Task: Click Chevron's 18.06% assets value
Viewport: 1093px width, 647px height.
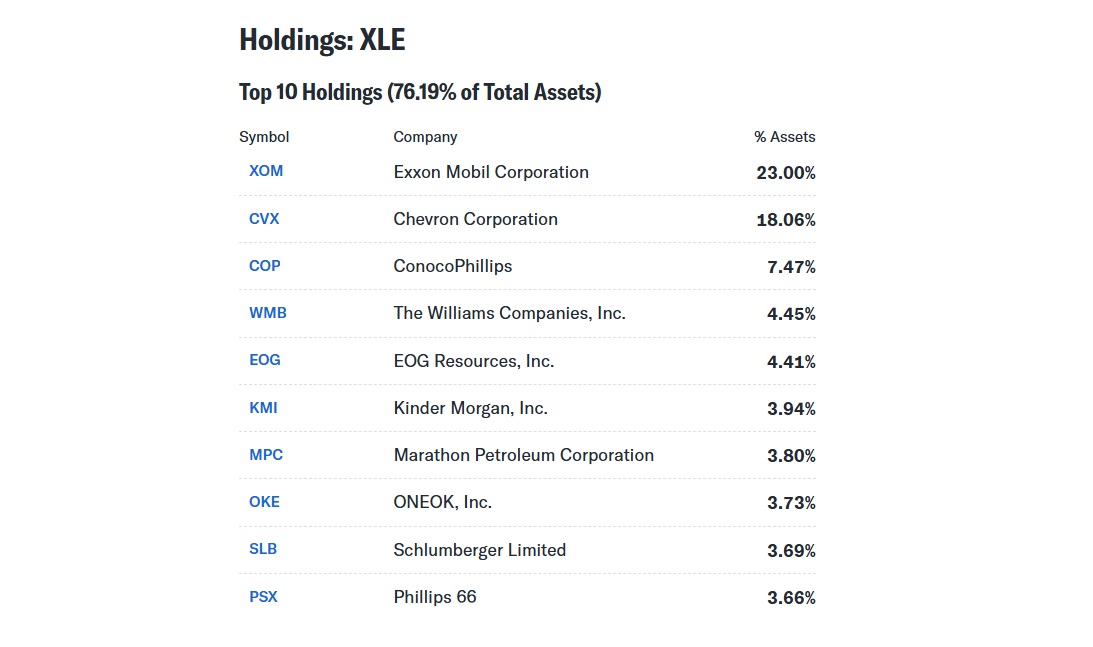Action: (x=785, y=220)
